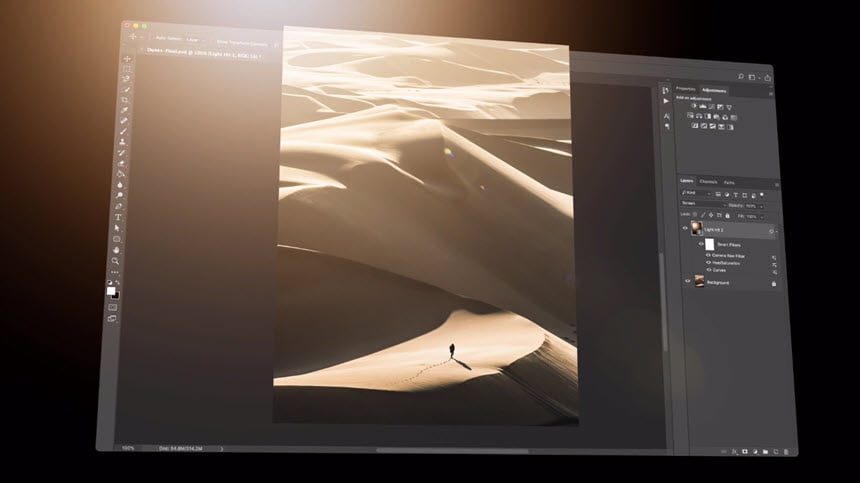The width and height of the screenshot is (860, 483).
Task: Switch to the Channels tab
Action: (x=708, y=182)
